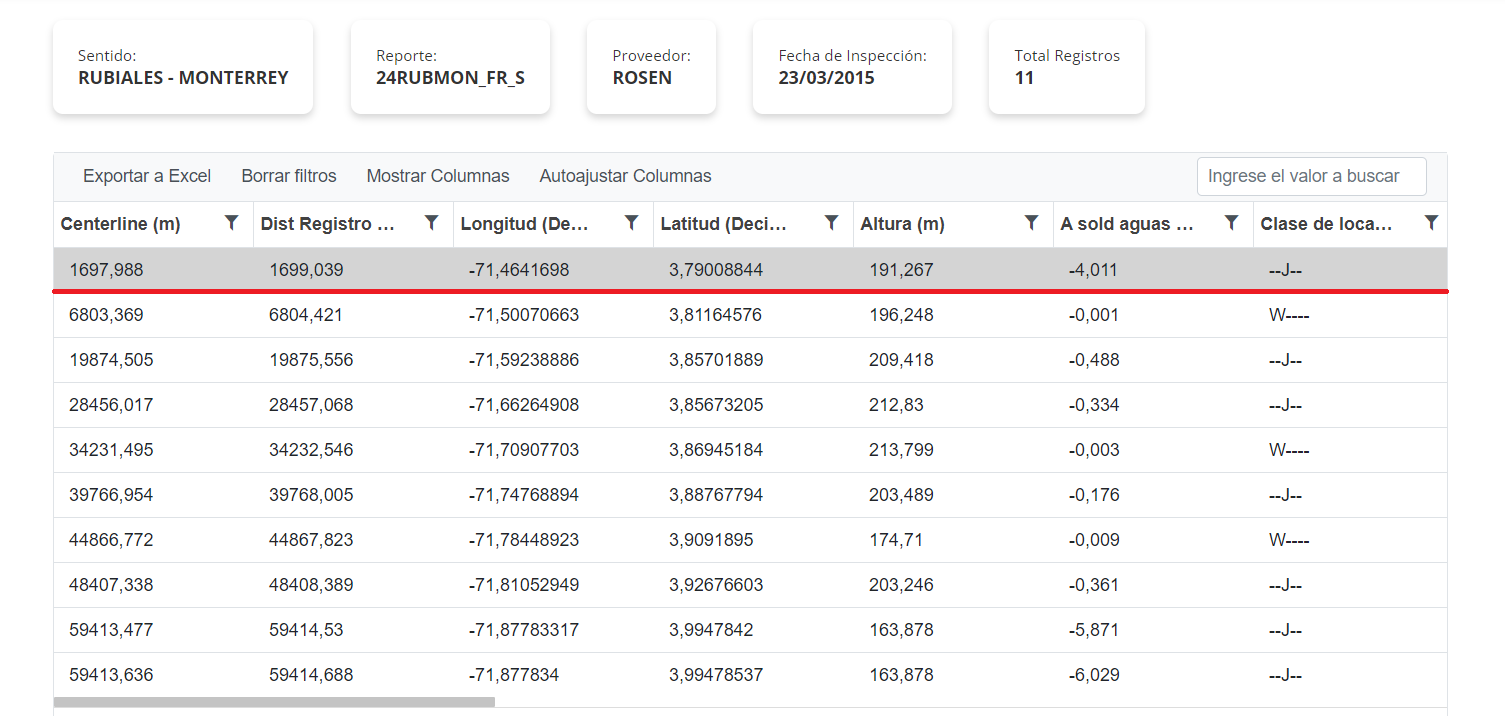
Task: Click the horizontal scrollbar thumb
Action: (x=274, y=702)
